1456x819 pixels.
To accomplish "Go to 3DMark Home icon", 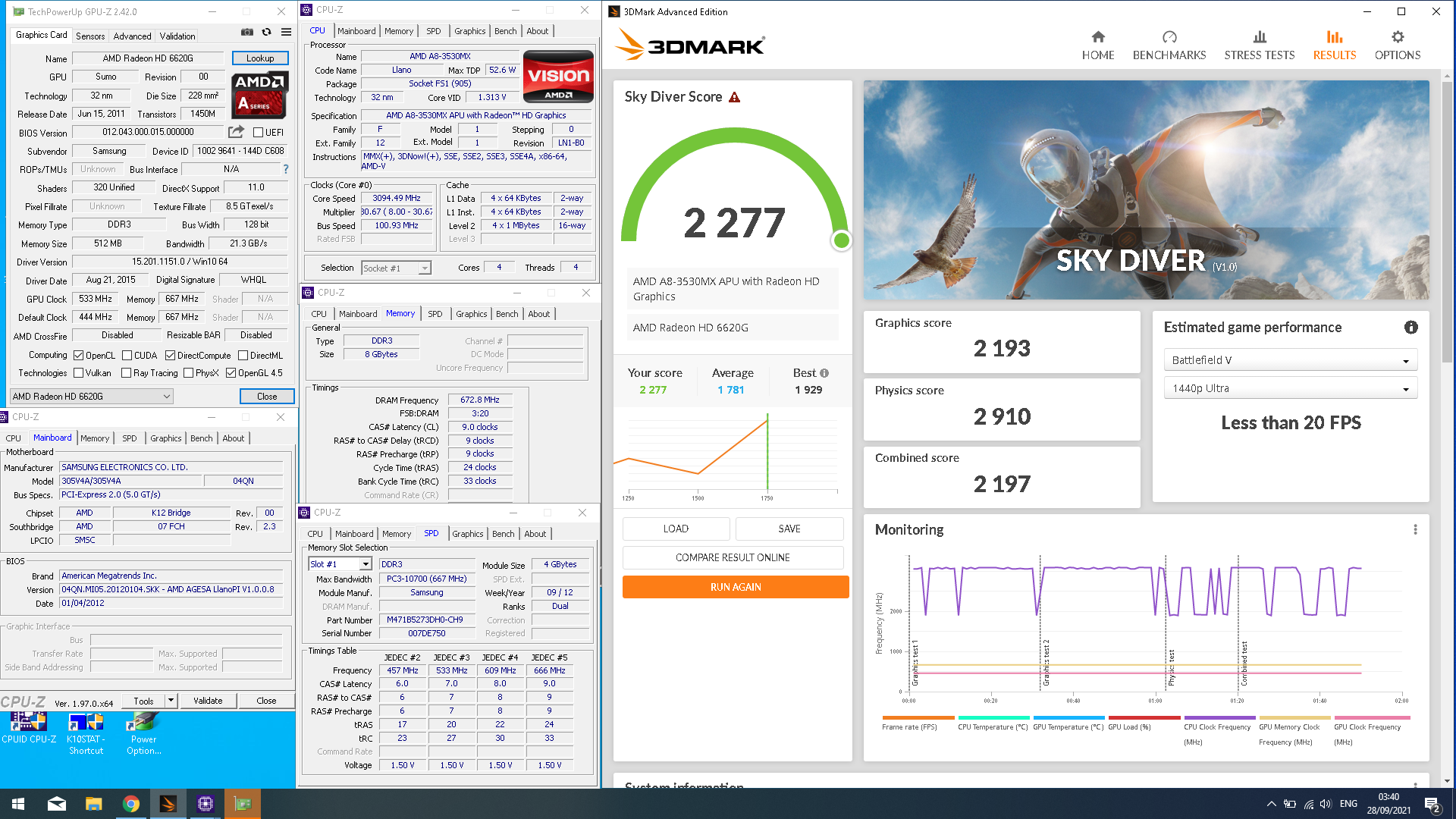I will pyautogui.click(x=1097, y=36).
